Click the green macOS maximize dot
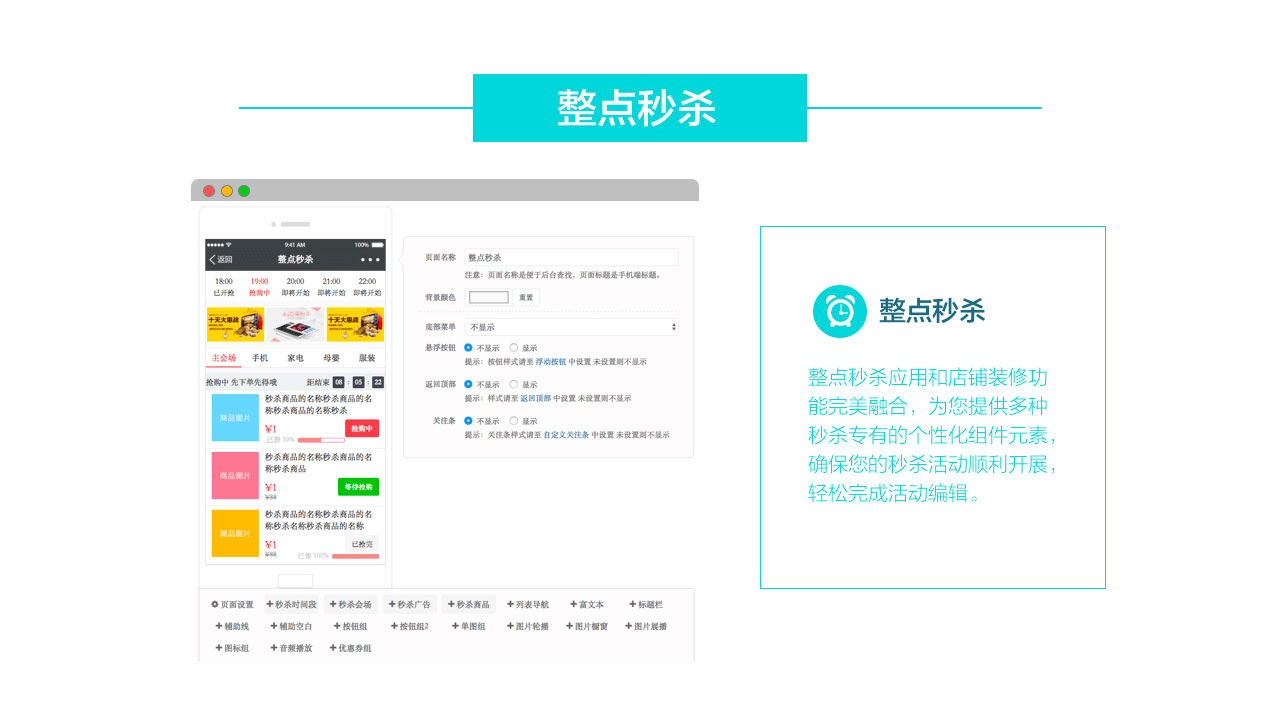The height and width of the screenshot is (720, 1280). 244,191
